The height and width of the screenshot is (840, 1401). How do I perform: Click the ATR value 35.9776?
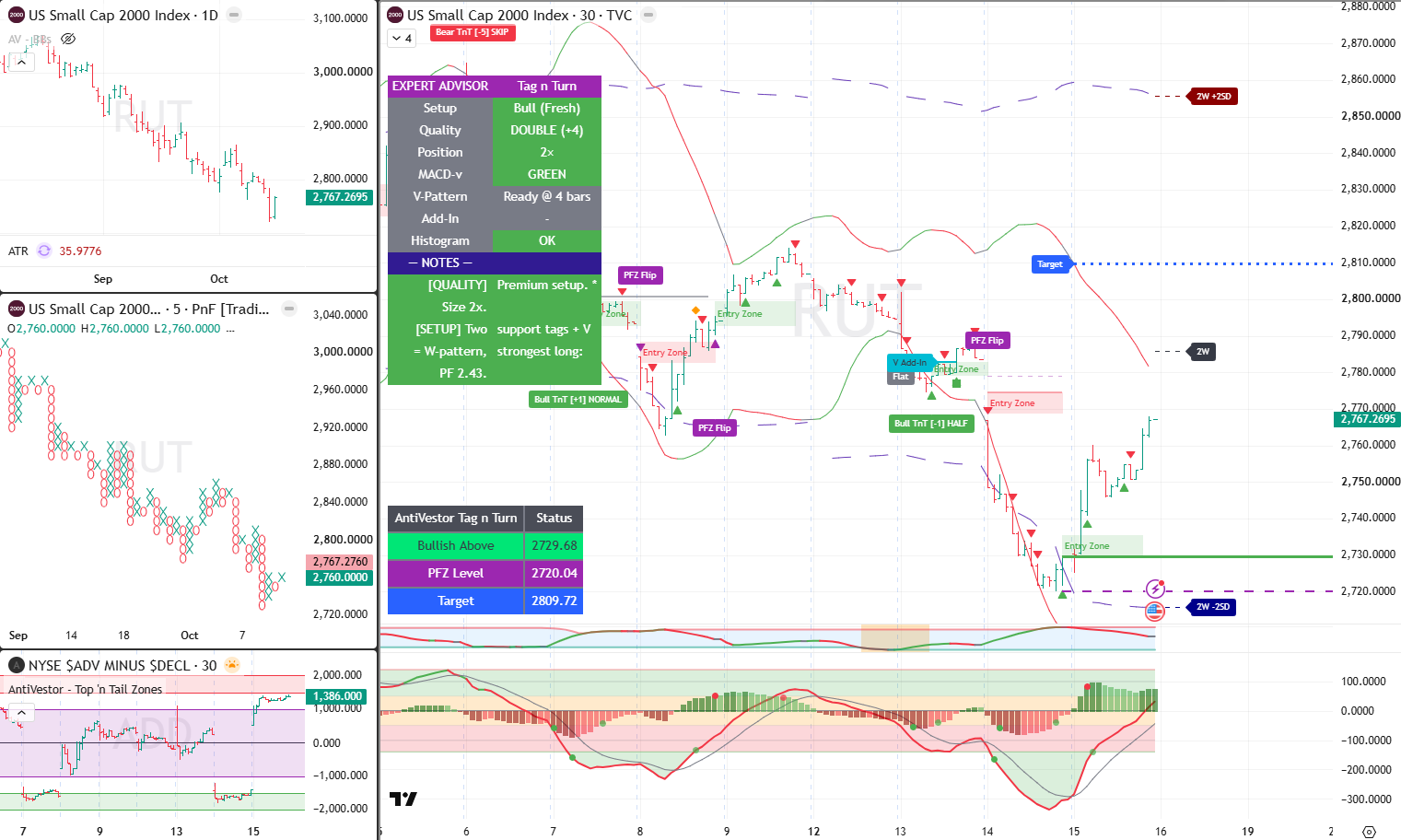tap(80, 251)
